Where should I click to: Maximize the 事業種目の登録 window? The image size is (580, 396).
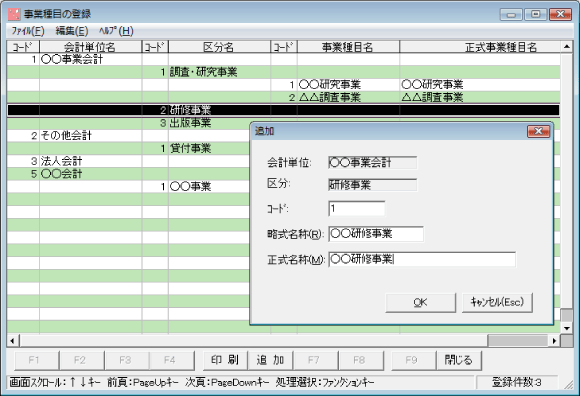click(536, 14)
